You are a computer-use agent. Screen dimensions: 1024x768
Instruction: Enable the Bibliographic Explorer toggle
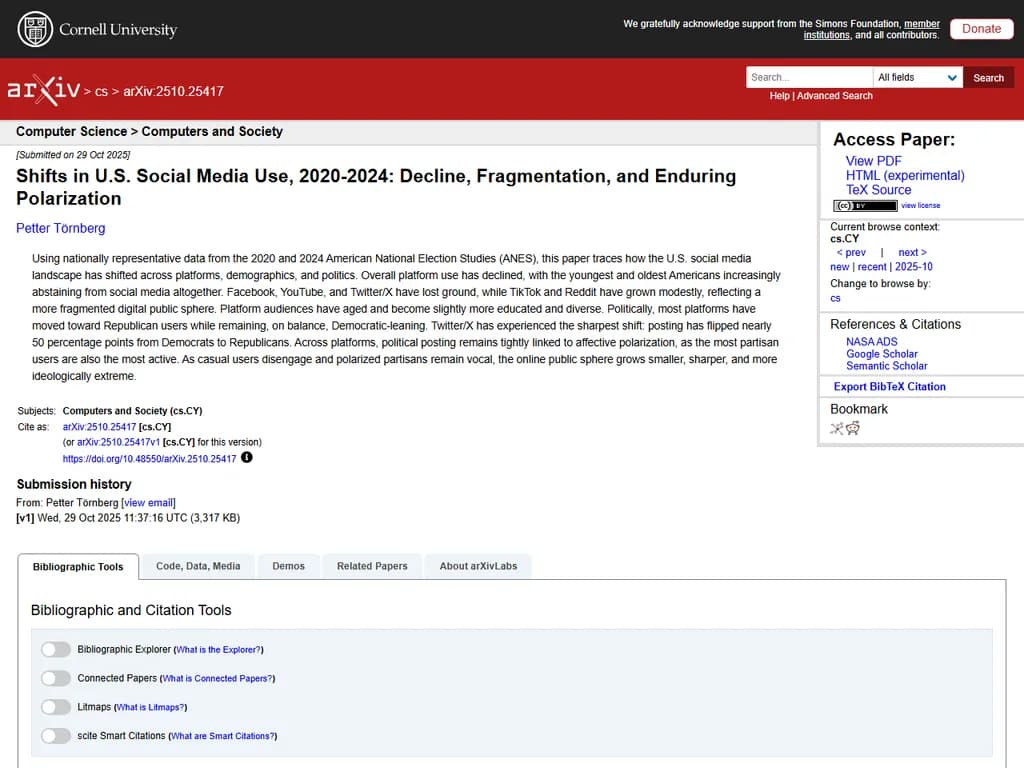(x=56, y=649)
